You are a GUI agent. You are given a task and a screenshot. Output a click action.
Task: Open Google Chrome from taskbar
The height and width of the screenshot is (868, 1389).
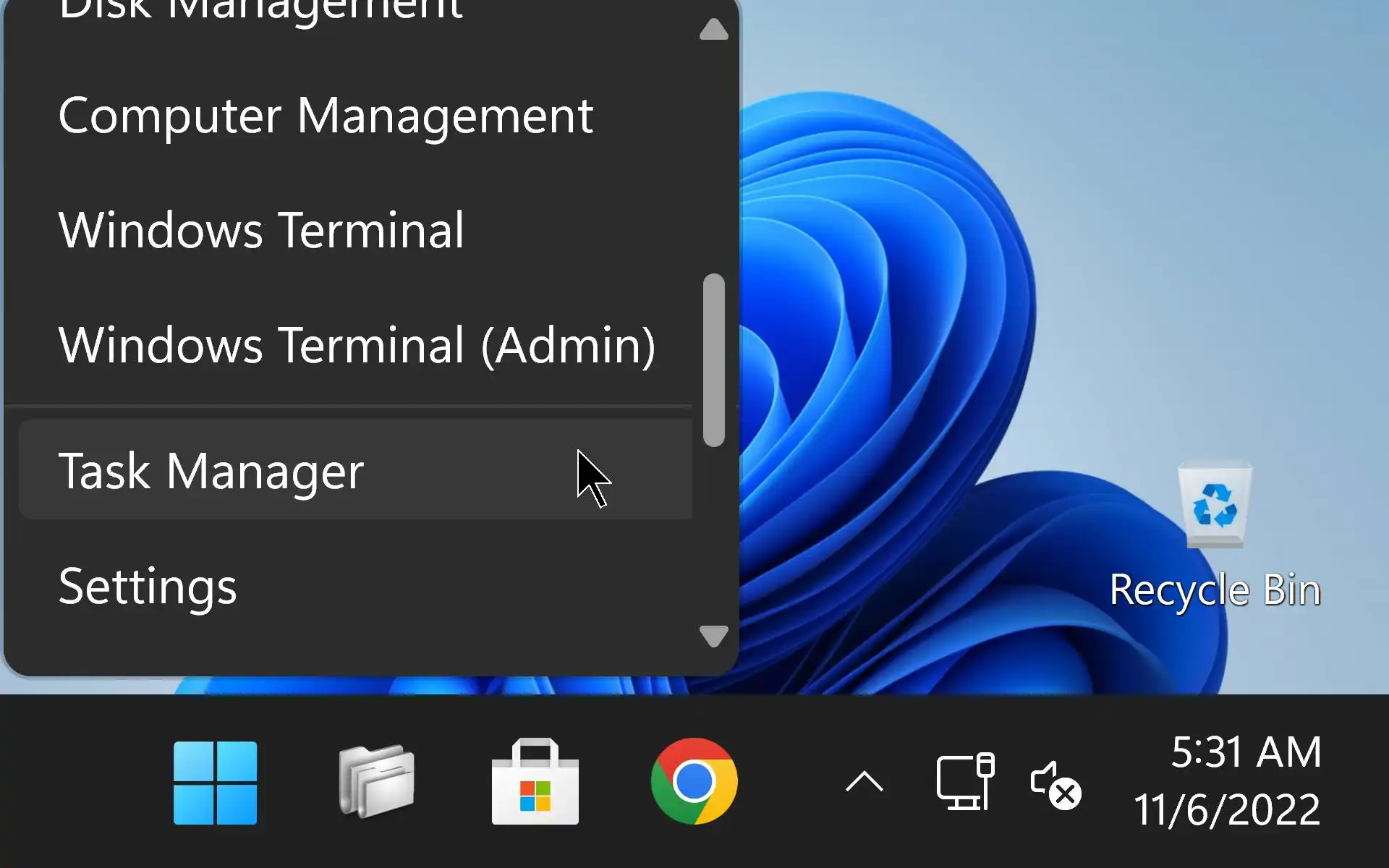pyautogui.click(x=694, y=781)
